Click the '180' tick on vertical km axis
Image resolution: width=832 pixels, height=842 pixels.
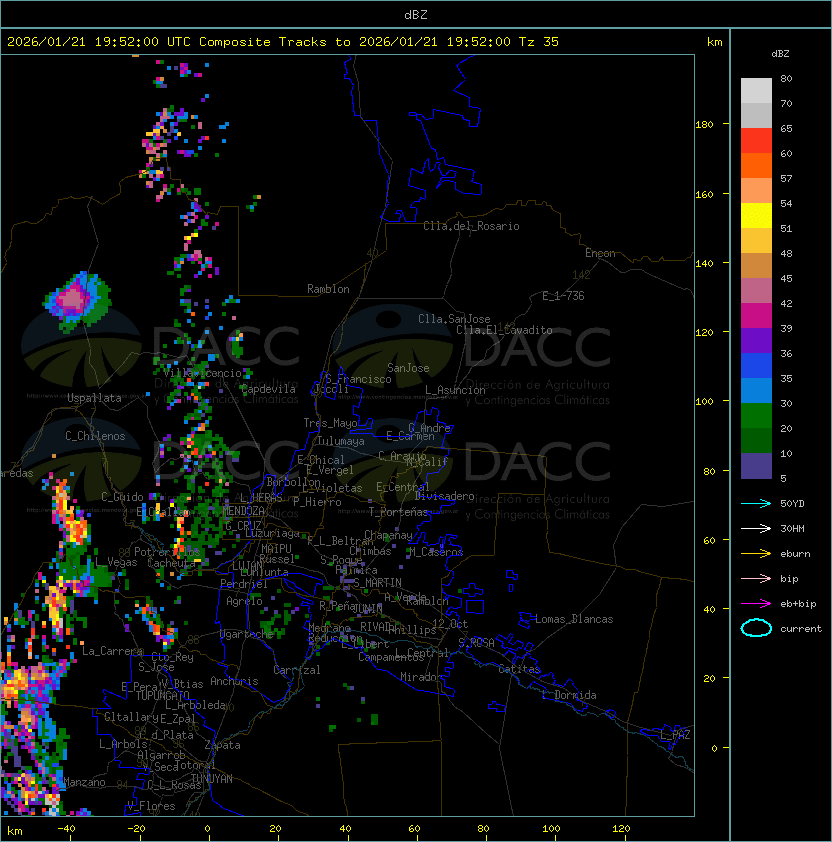pyautogui.click(x=704, y=125)
